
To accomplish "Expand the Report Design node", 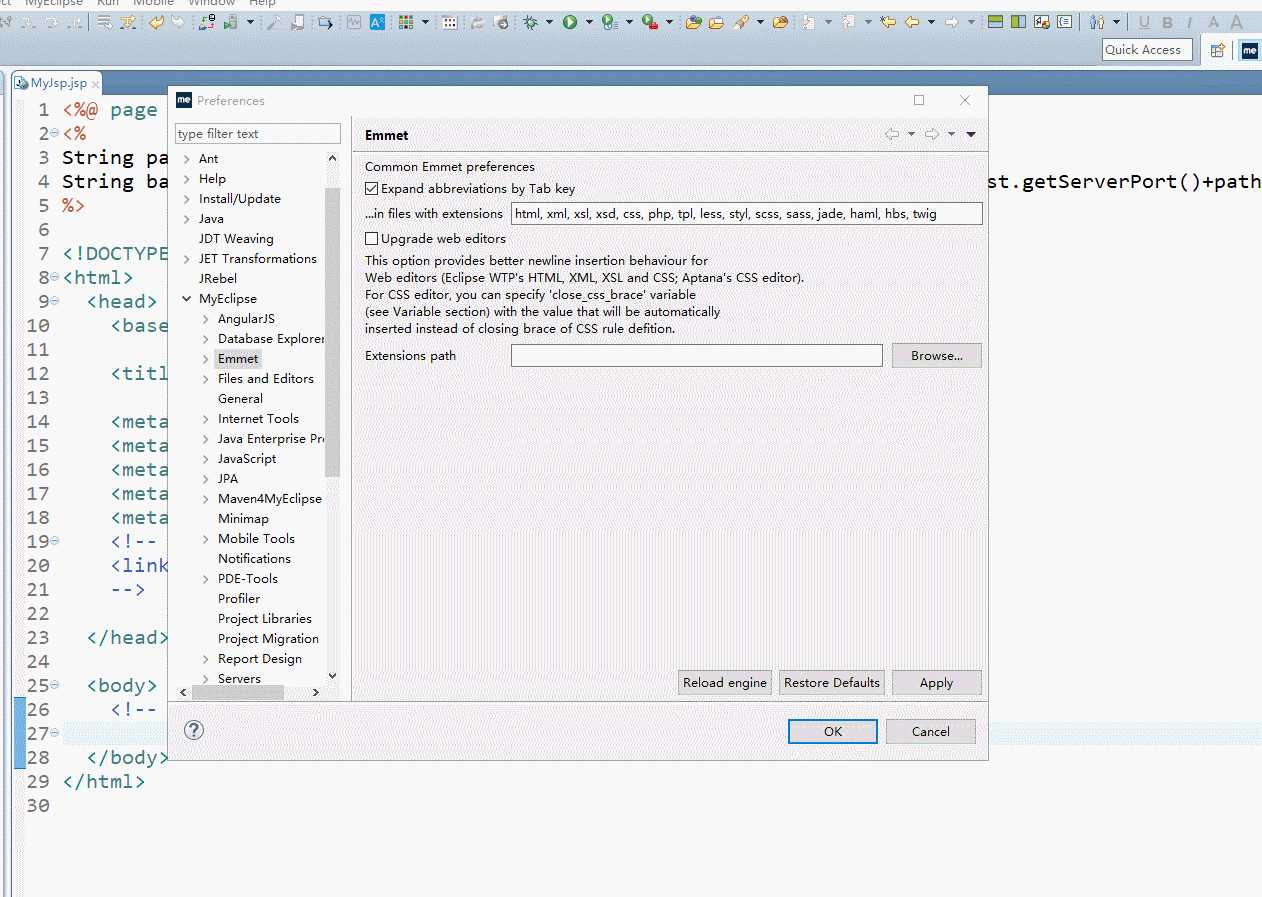I will click(206, 659).
